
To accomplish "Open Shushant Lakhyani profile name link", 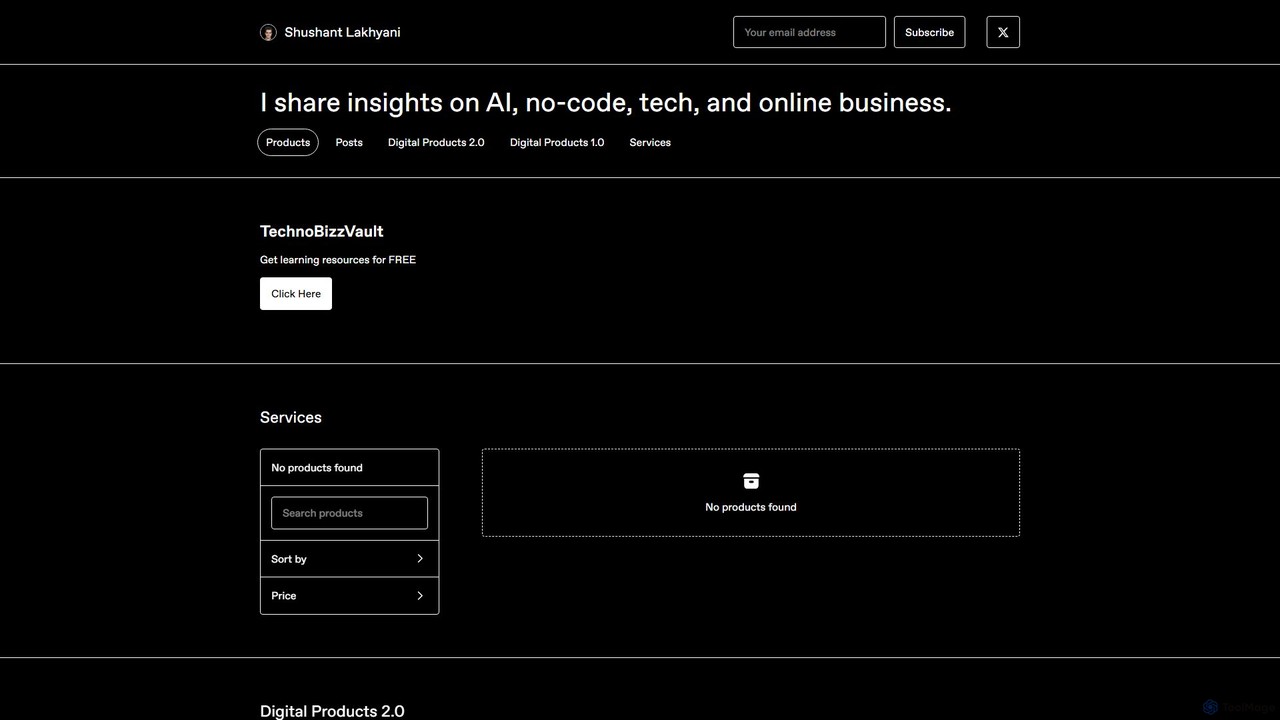I will pyautogui.click(x=342, y=32).
